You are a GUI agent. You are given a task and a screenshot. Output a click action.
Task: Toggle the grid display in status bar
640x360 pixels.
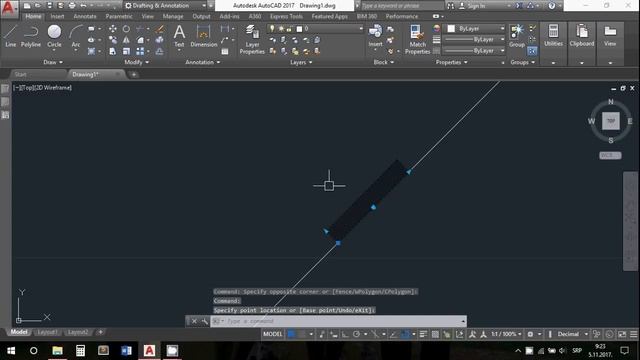click(291, 334)
